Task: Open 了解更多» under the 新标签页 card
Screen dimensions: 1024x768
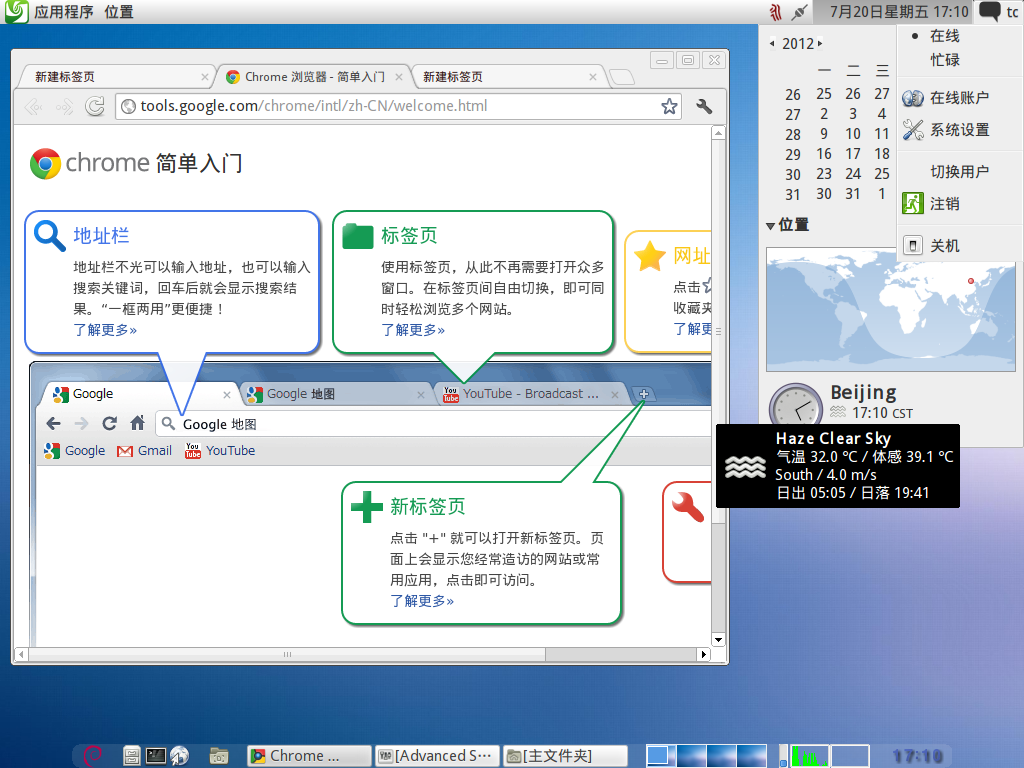Action: click(x=422, y=601)
